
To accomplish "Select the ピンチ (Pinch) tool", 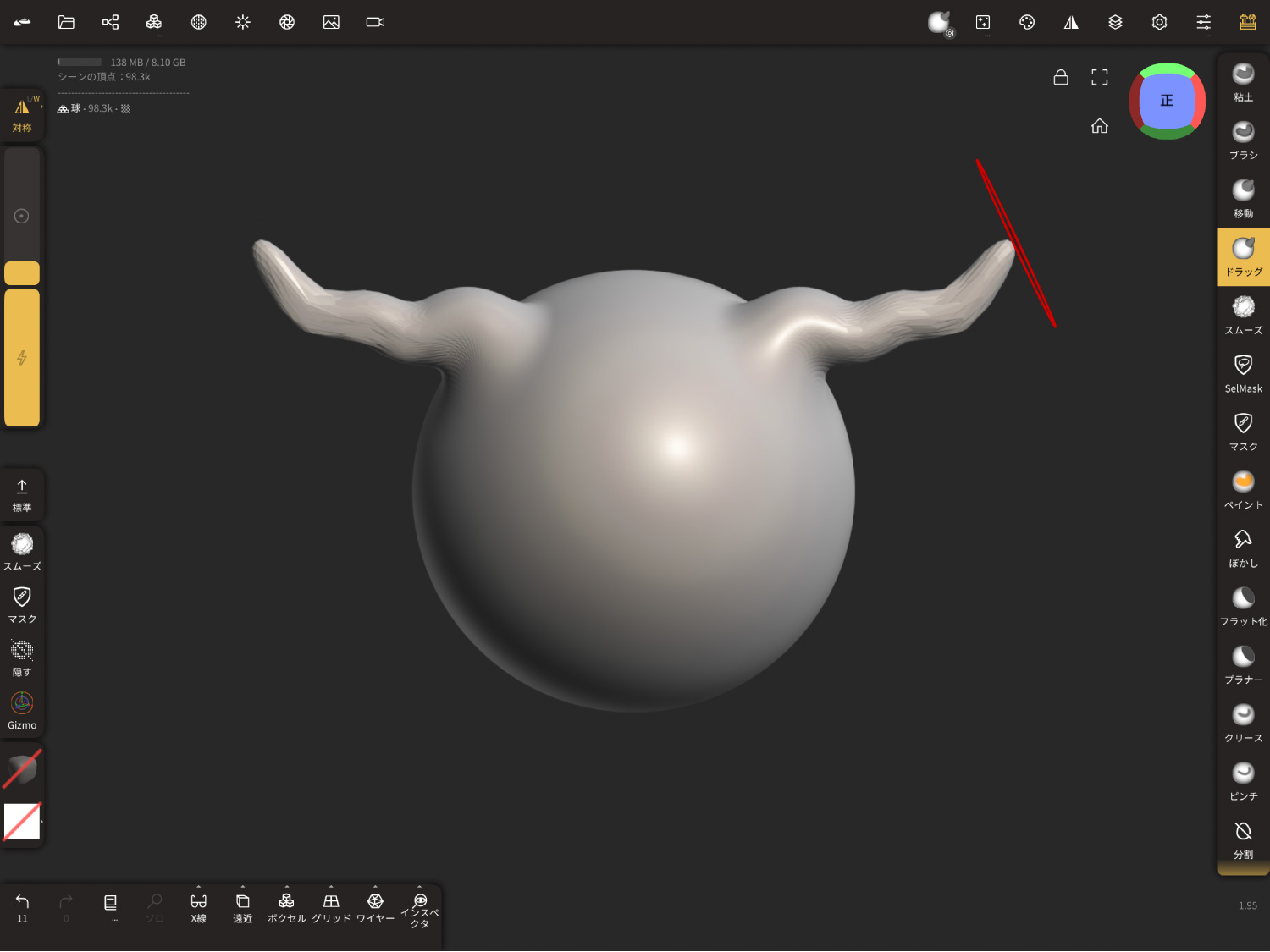I will [x=1243, y=781].
